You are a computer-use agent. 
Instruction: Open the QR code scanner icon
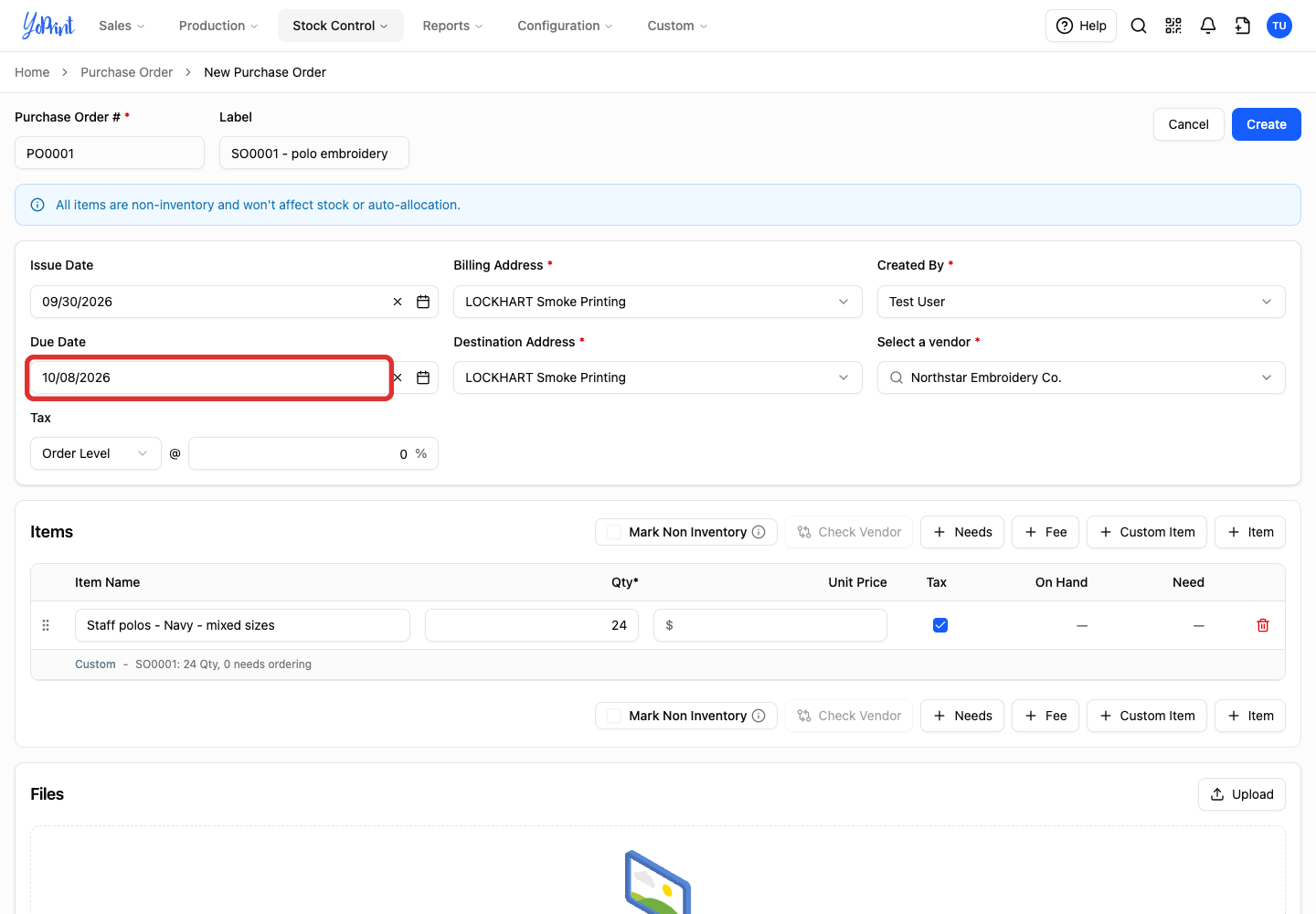pyautogui.click(x=1173, y=26)
